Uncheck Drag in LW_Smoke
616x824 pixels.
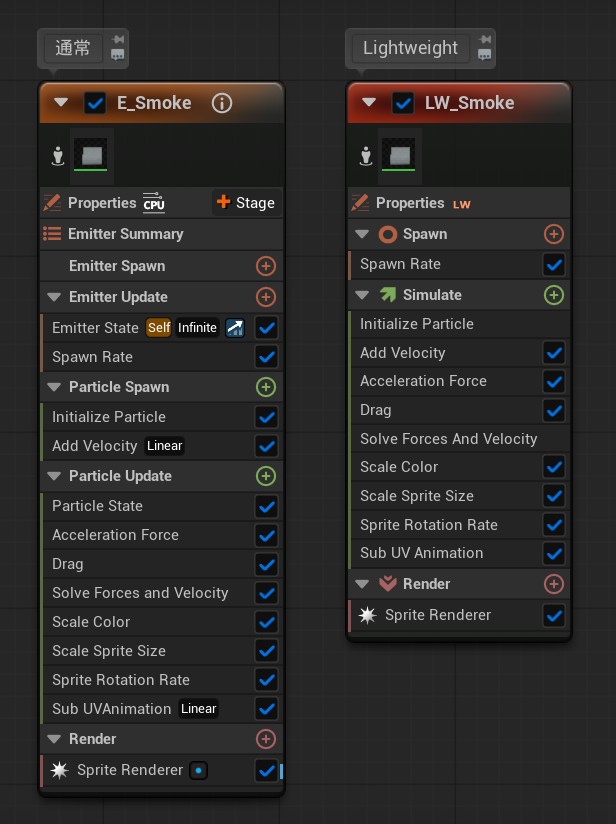pos(553,410)
